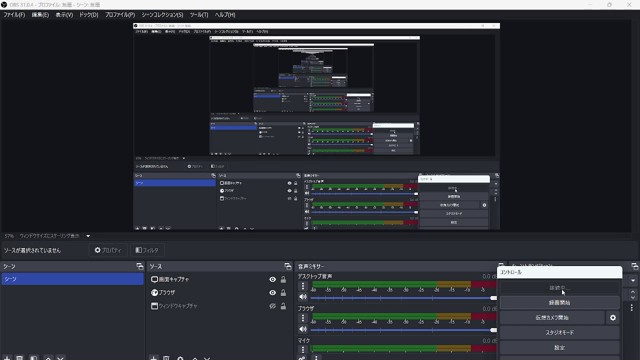Show the hidden ウィンドウキャプチャ source
640x360 pixels.
point(272,306)
